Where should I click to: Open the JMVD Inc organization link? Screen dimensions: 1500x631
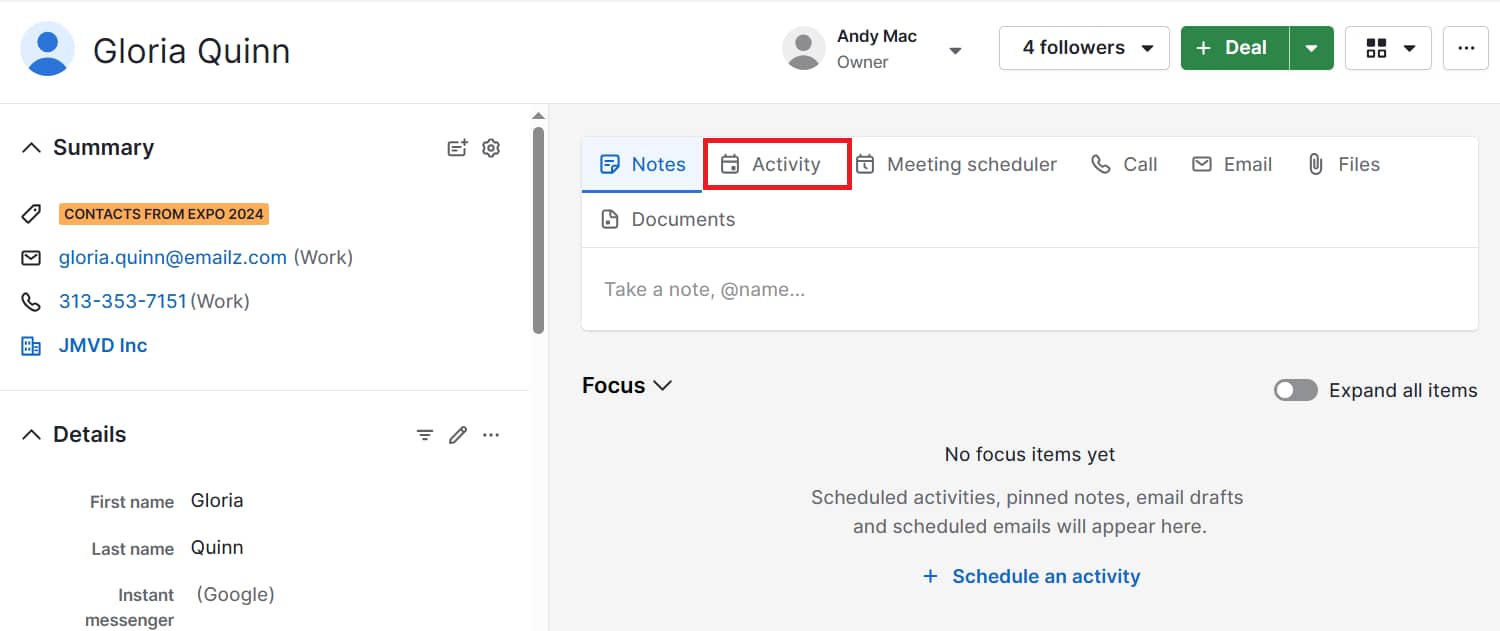[103, 345]
